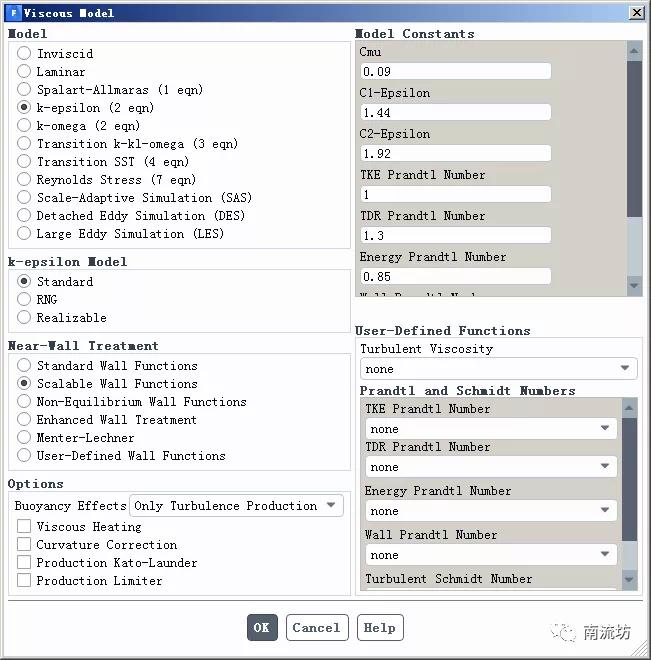Check the Production Limiter box

[24, 580]
